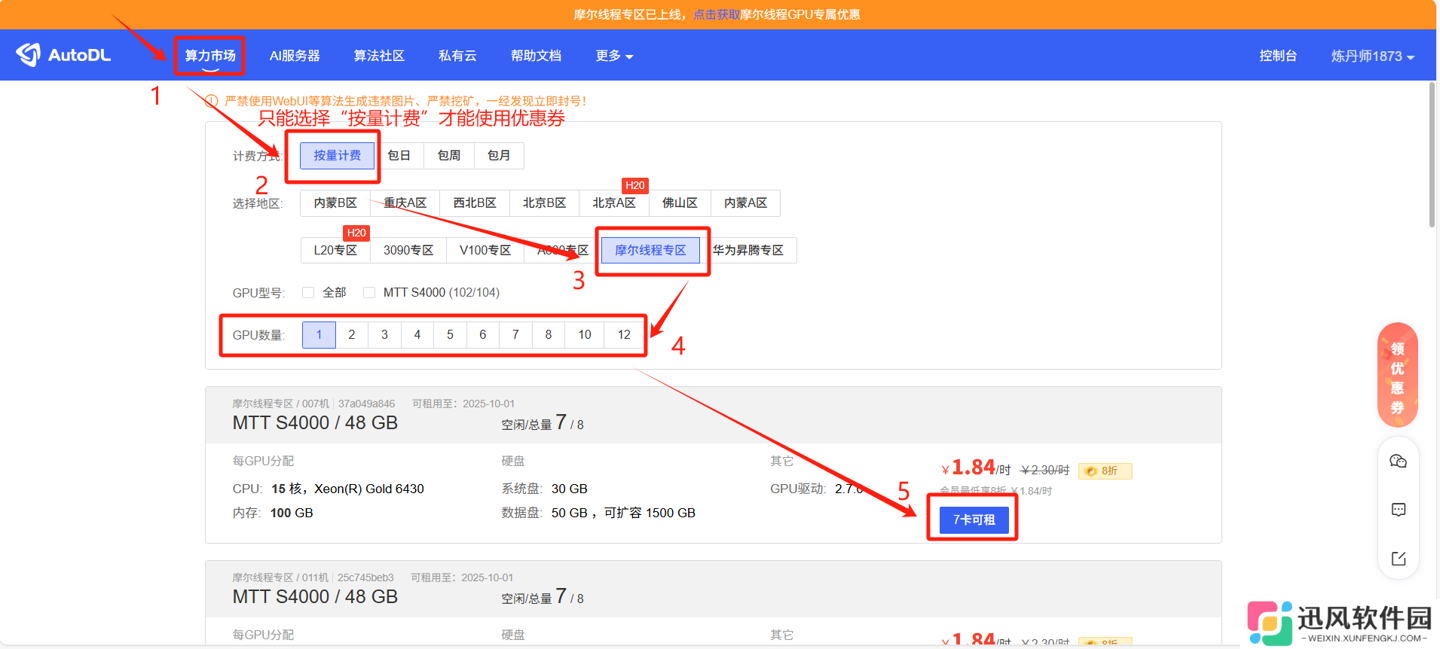
Task: Set GPU count to 3
Action: tap(384, 335)
